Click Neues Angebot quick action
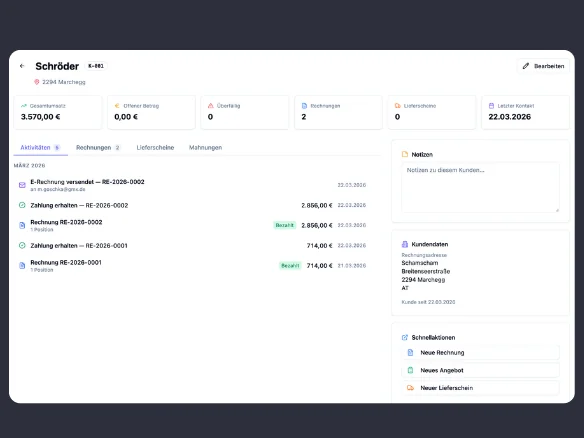This screenshot has width=584, height=438. [480, 370]
